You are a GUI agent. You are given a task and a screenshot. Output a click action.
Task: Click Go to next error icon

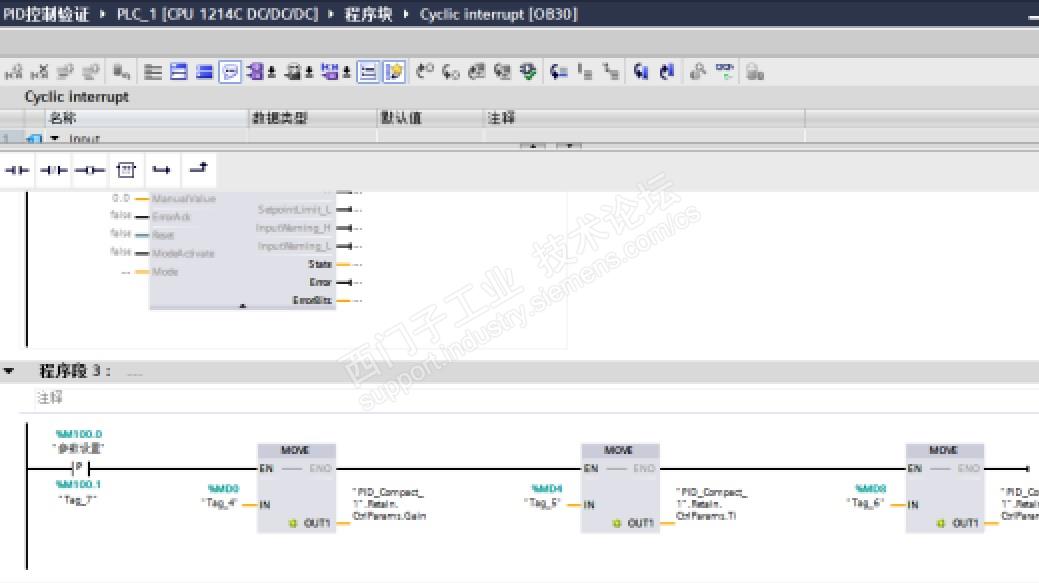[451, 72]
